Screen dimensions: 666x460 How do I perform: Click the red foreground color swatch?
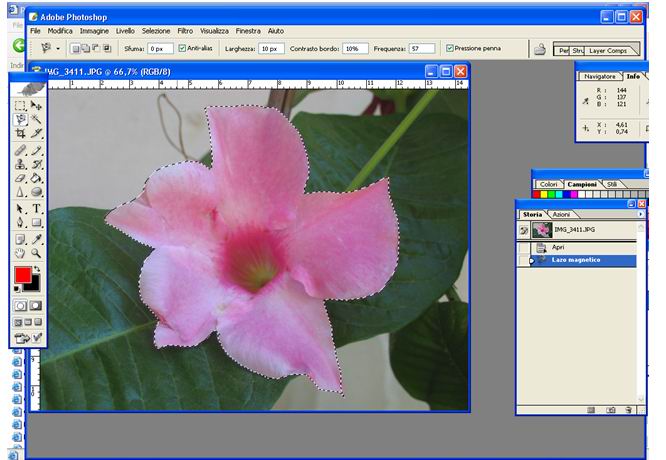23,275
